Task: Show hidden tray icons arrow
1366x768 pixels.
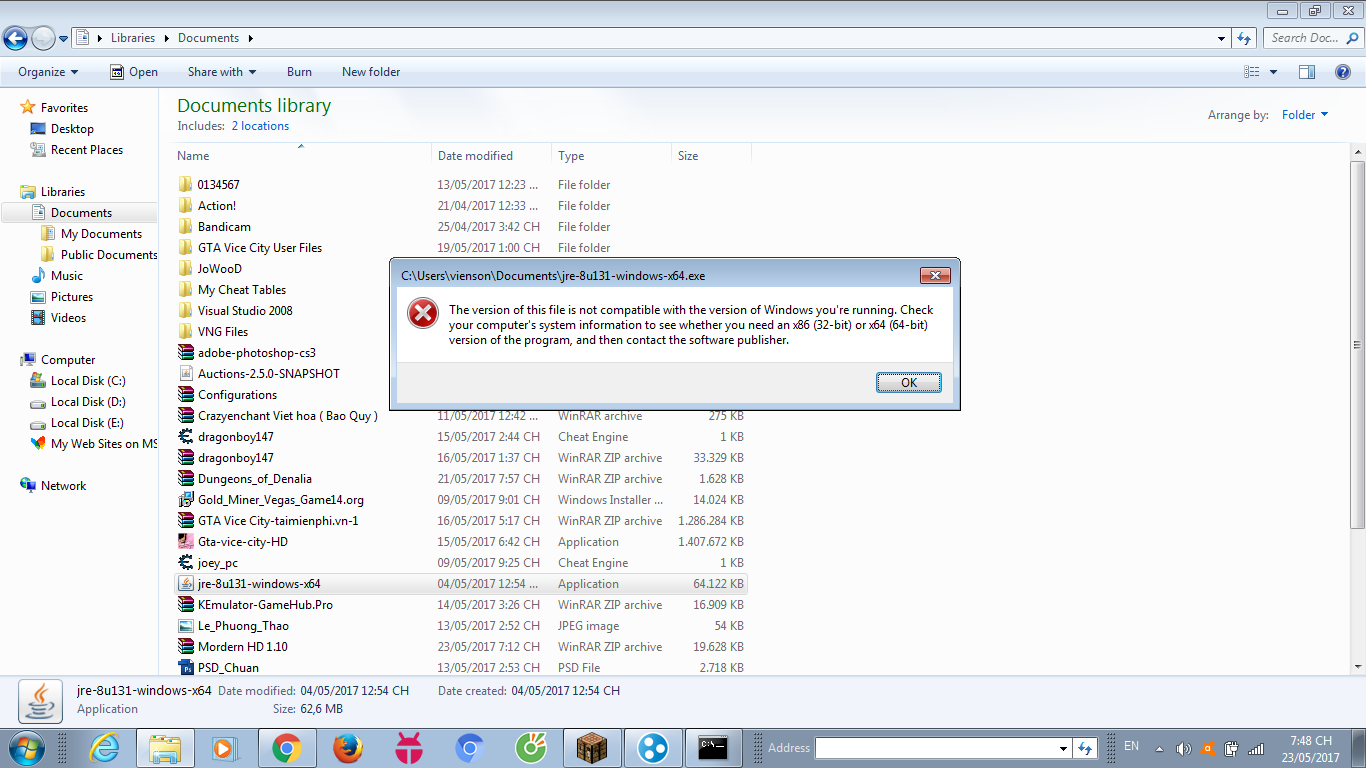Action: (x=1159, y=748)
